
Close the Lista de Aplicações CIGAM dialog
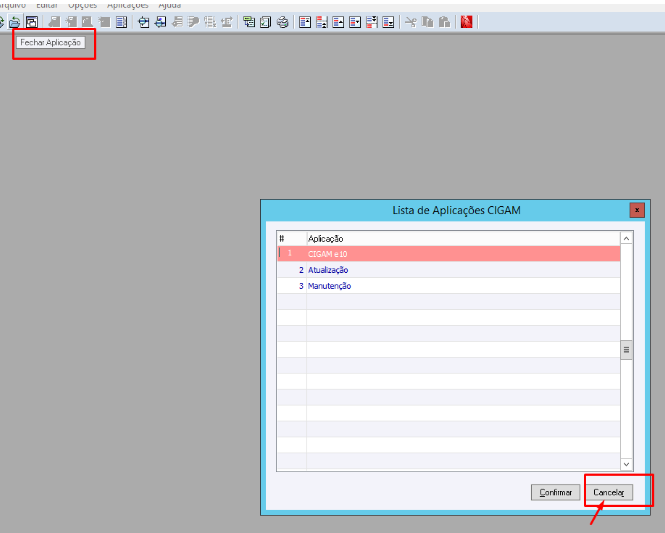[x=637, y=210]
